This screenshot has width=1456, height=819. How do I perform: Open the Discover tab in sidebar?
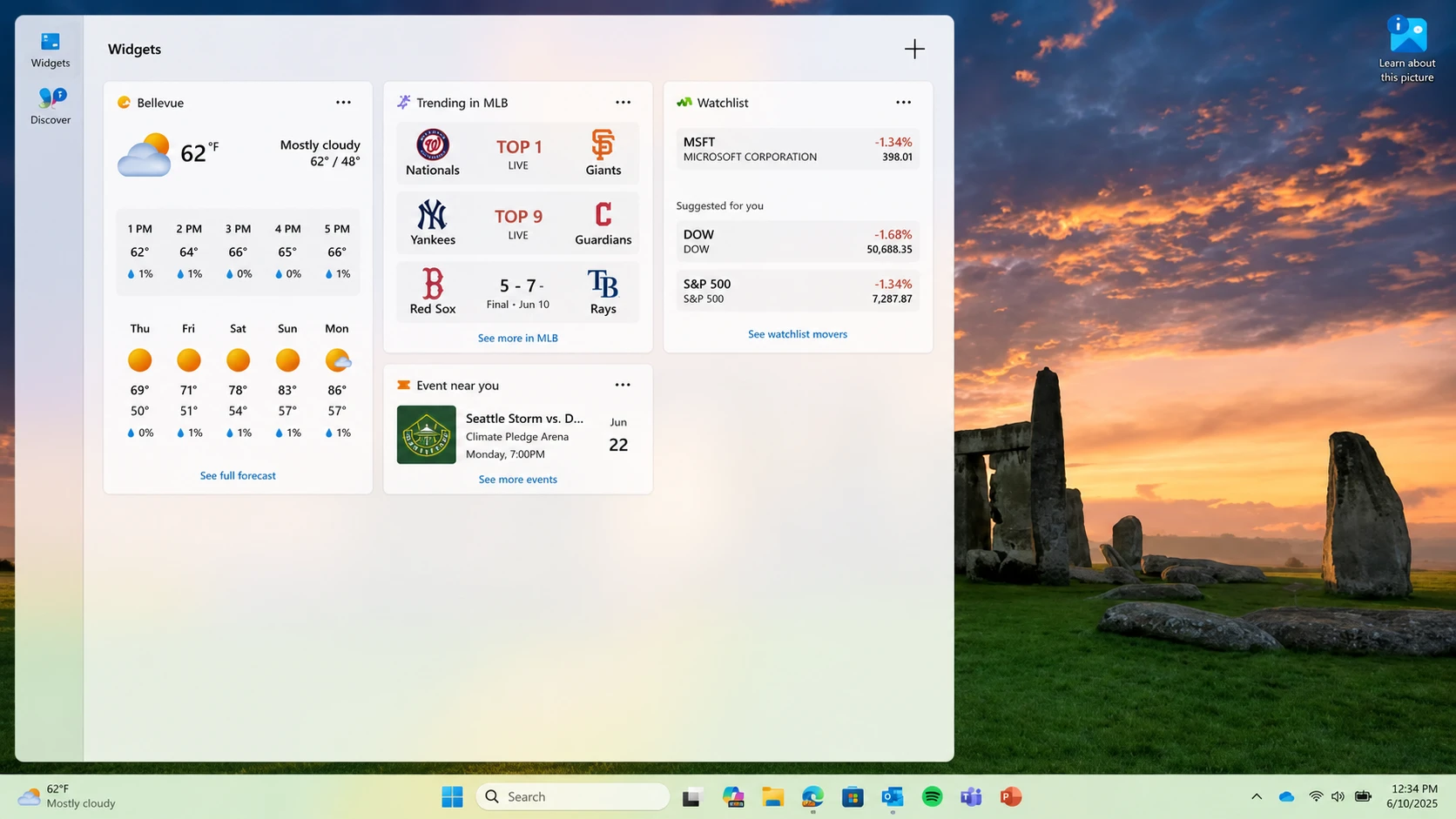point(51,106)
